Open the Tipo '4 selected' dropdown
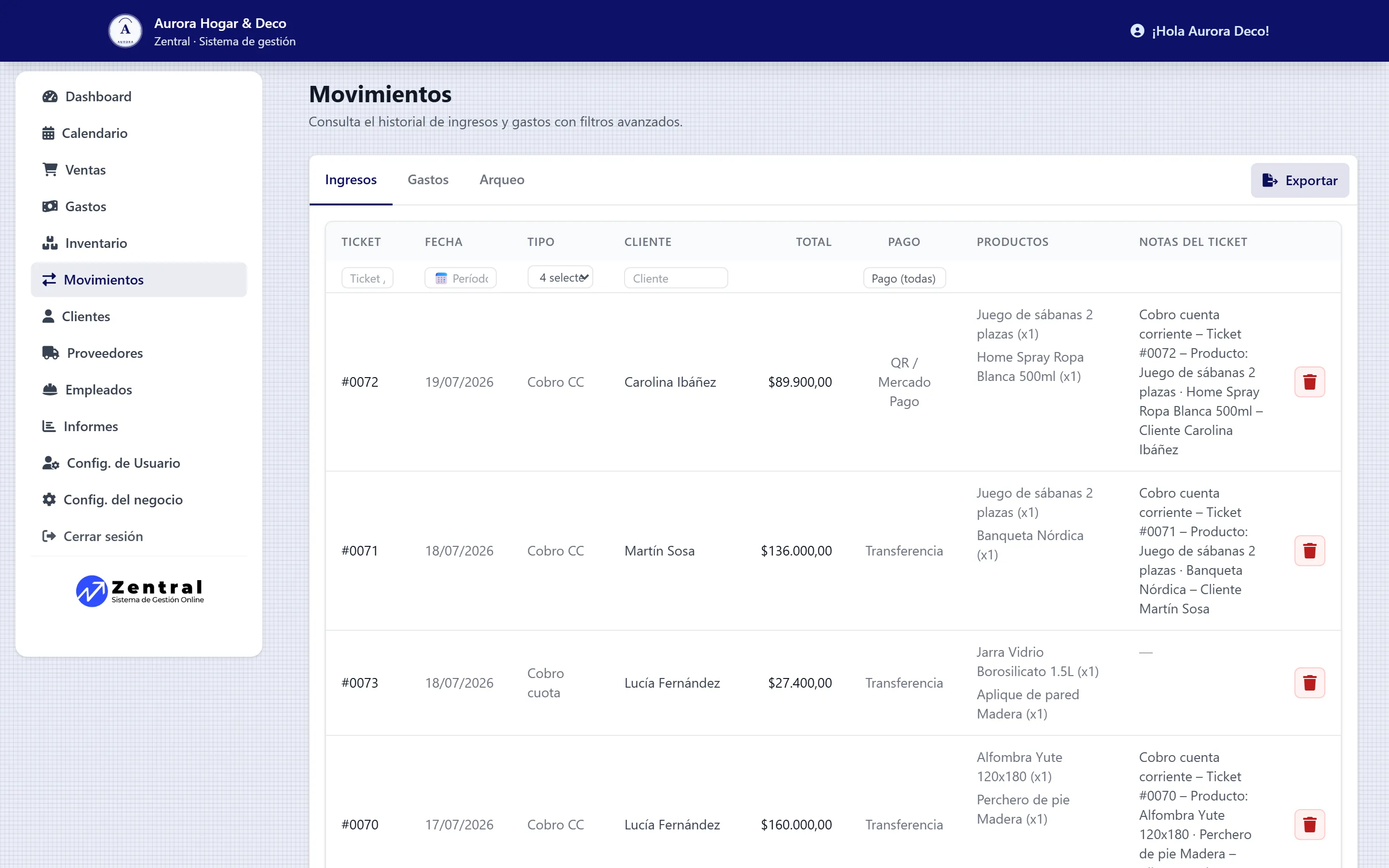 (x=560, y=278)
